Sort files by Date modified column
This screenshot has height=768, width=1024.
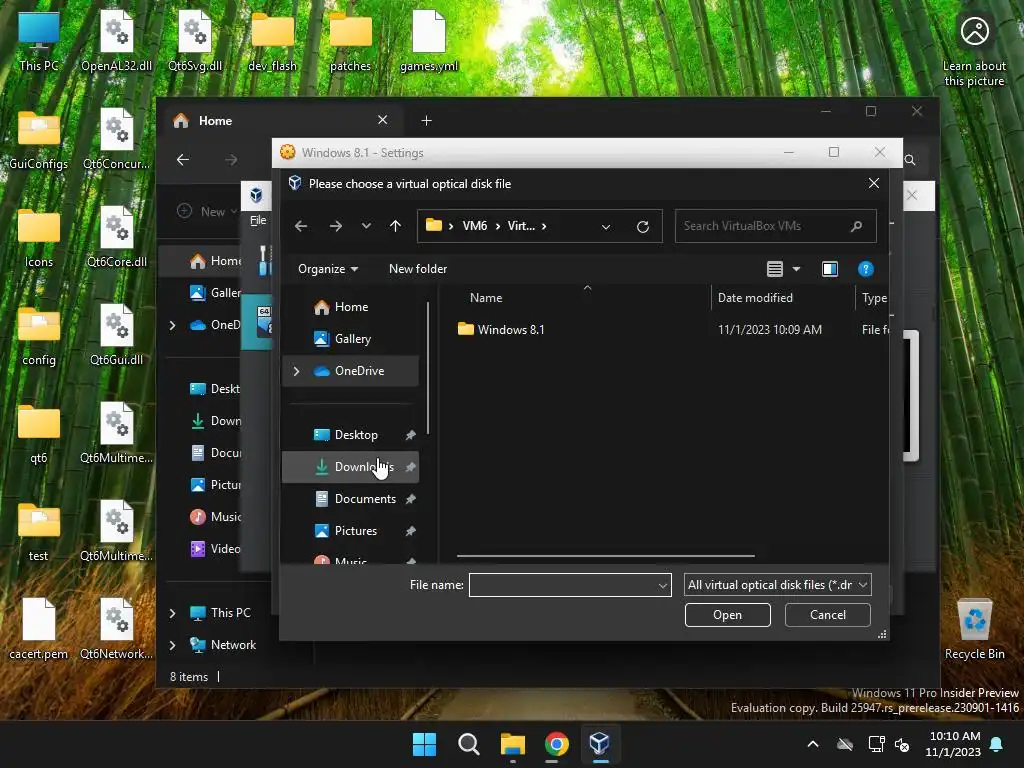click(755, 298)
